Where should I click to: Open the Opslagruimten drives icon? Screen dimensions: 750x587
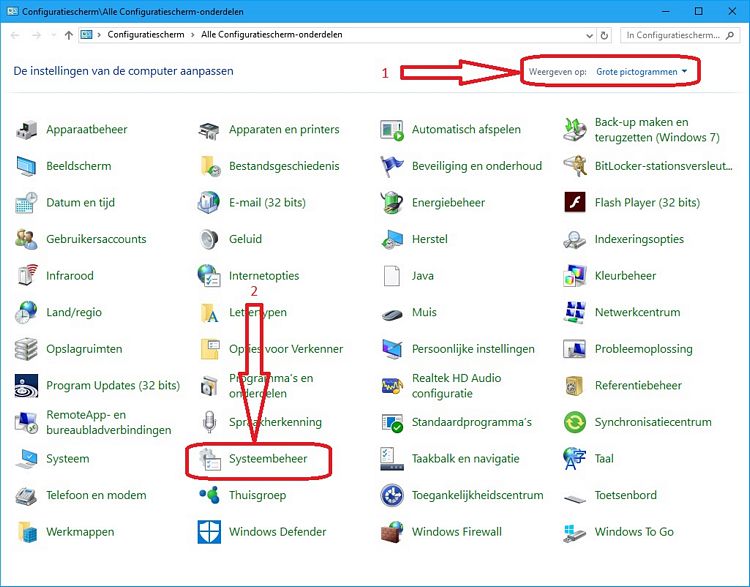click(x=26, y=349)
